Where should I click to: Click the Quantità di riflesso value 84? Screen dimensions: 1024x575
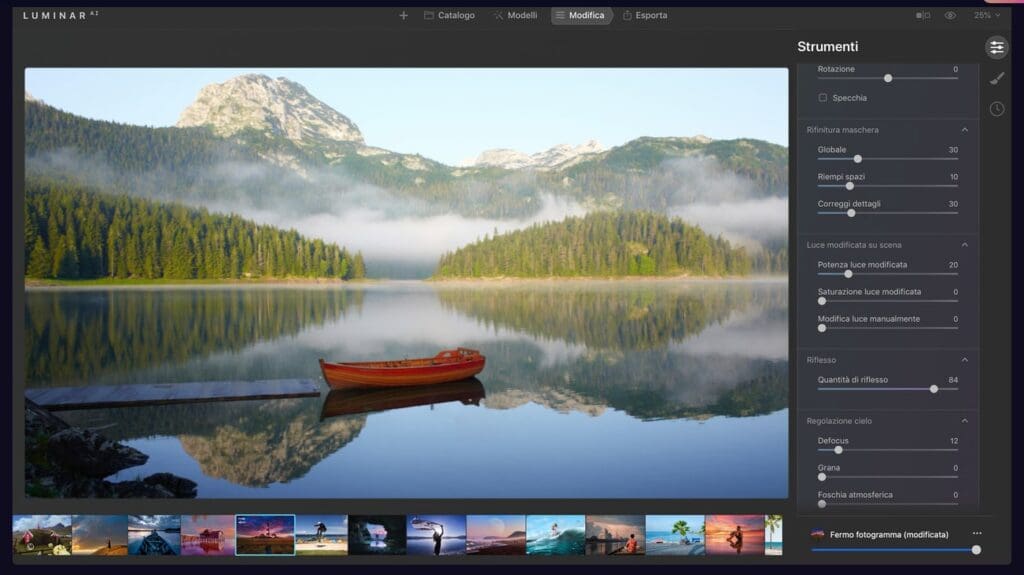pyautogui.click(x=953, y=380)
